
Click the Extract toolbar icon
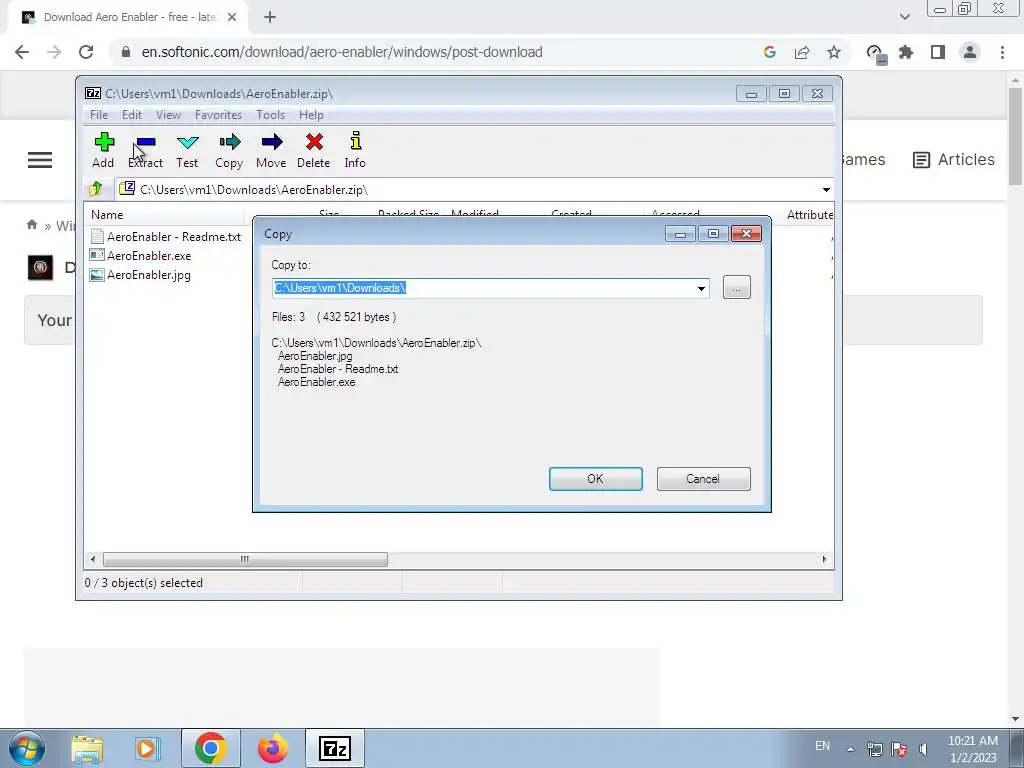click(145, 150)
